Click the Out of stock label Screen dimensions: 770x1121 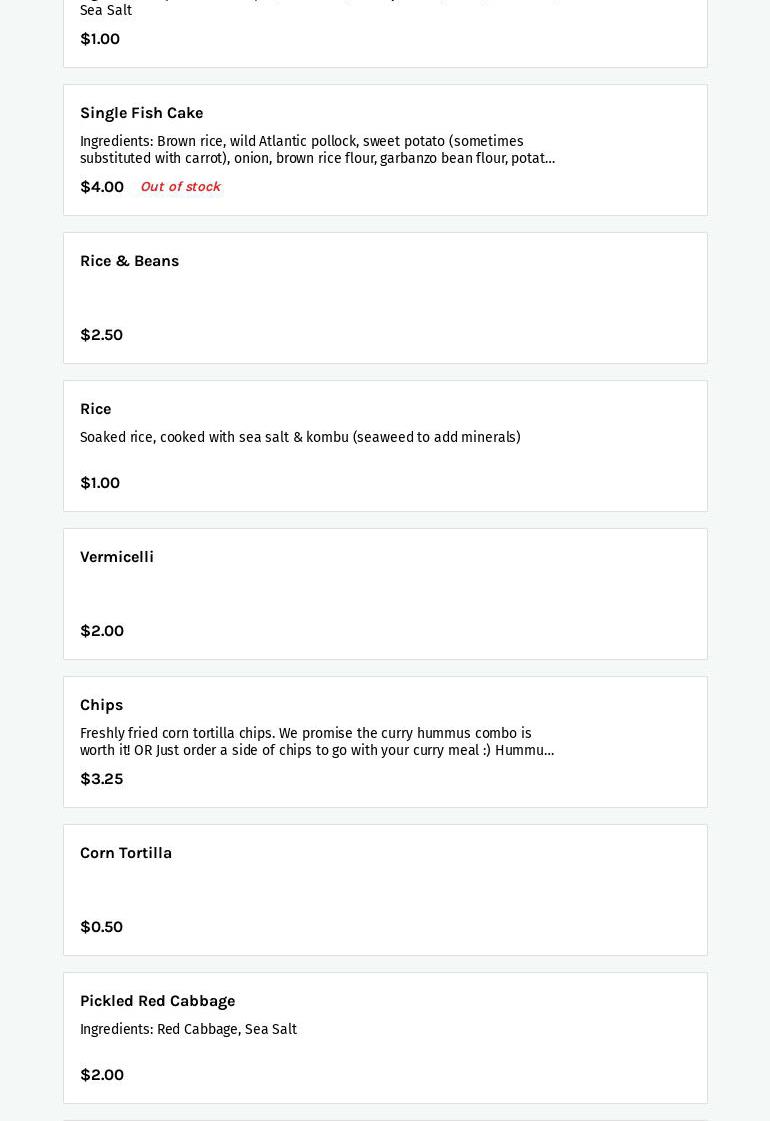[180, 187]
